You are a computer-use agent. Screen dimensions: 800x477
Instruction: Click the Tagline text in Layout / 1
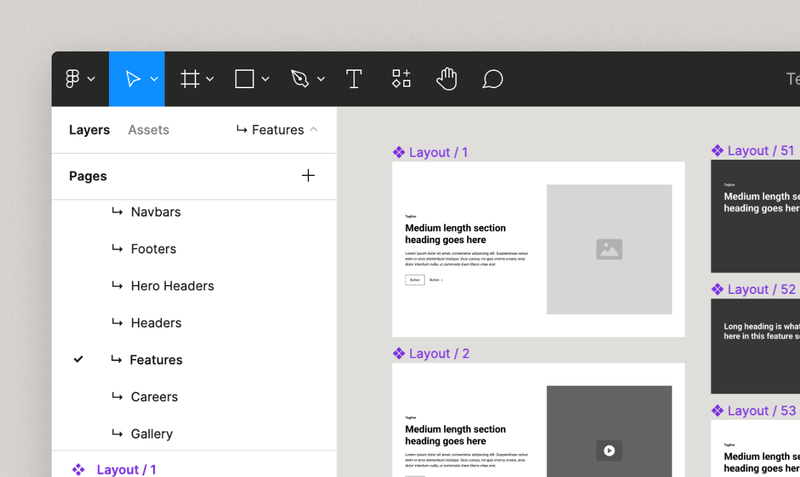tap(411, 216)
